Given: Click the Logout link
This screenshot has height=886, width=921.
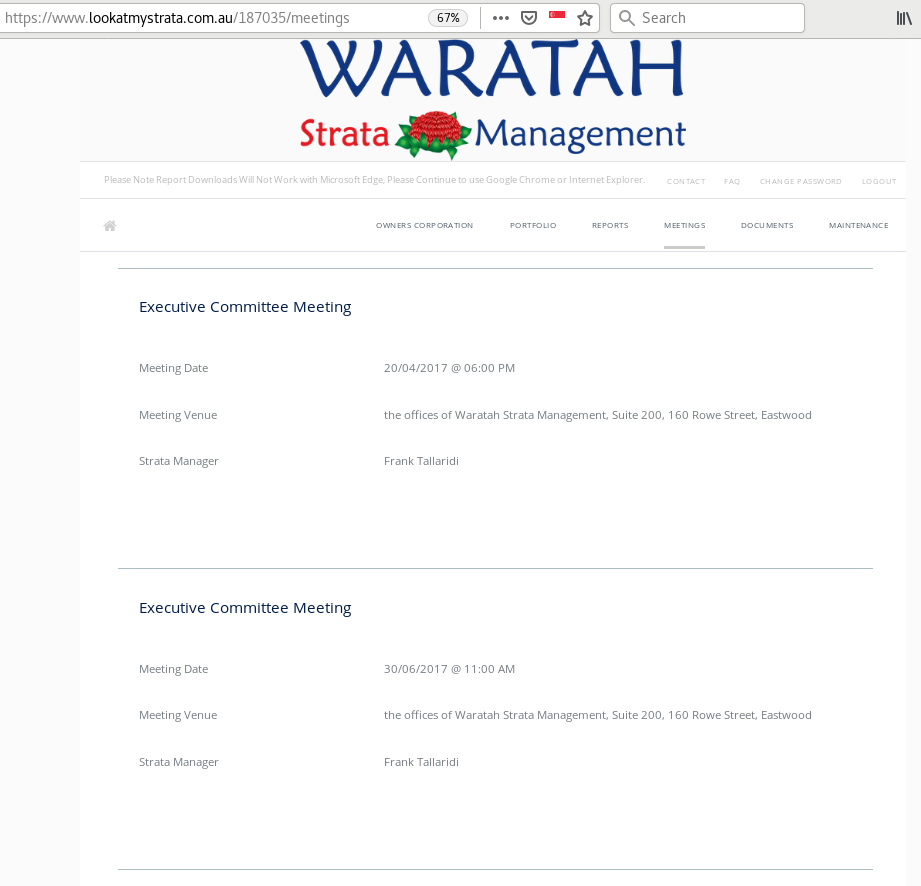Looking at the screenshot, I should [879, 182].
